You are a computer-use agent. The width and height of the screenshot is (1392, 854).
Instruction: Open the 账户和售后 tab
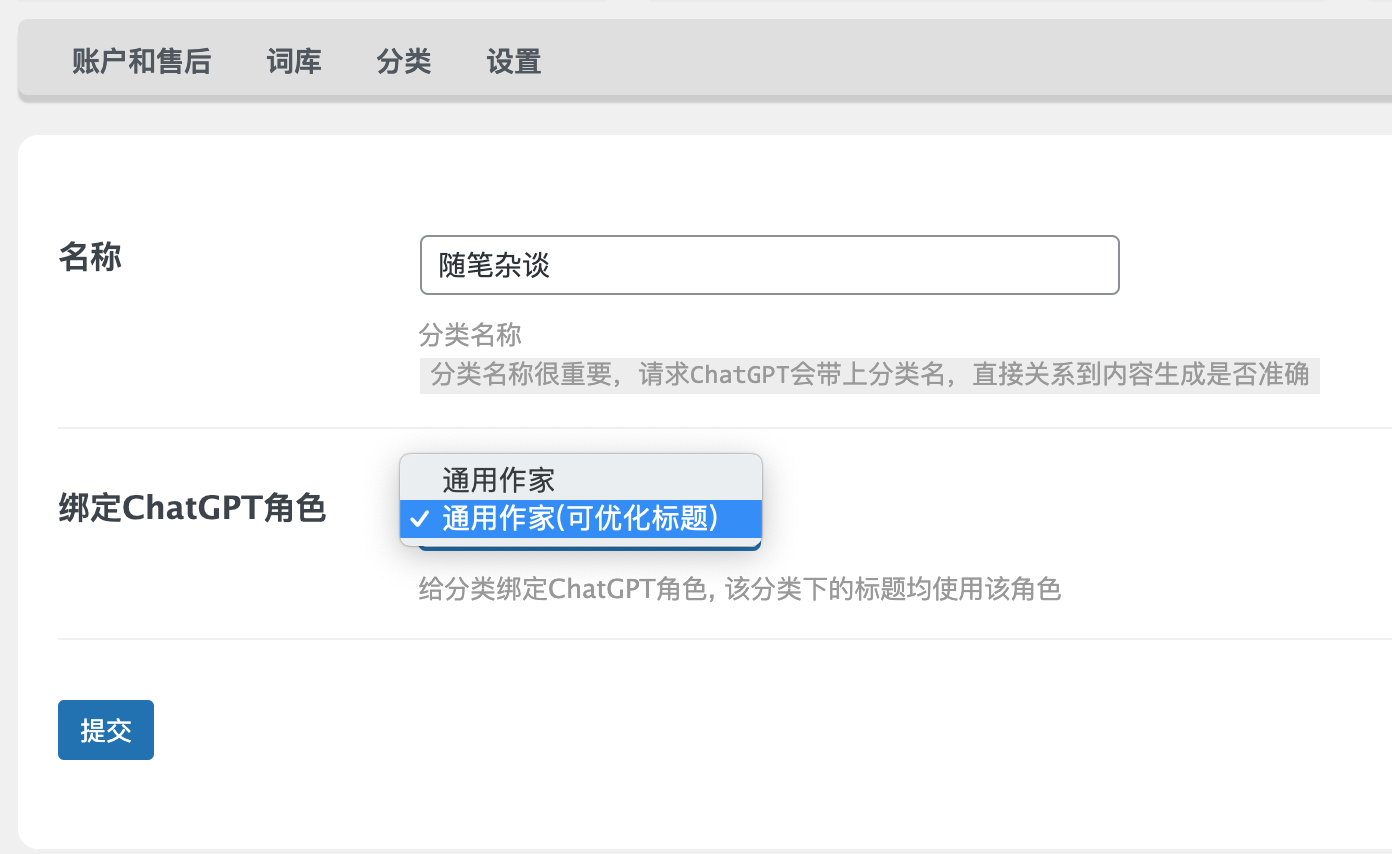point(141,62)
